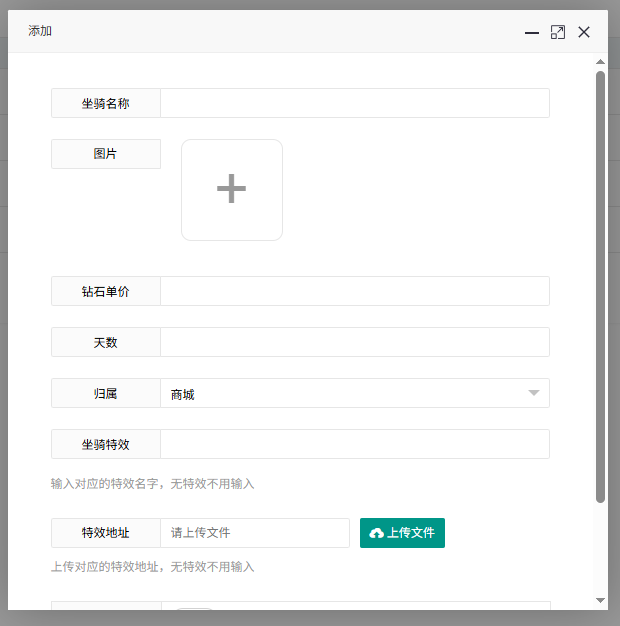Click the 特效地址 field label

pos(106,533)
